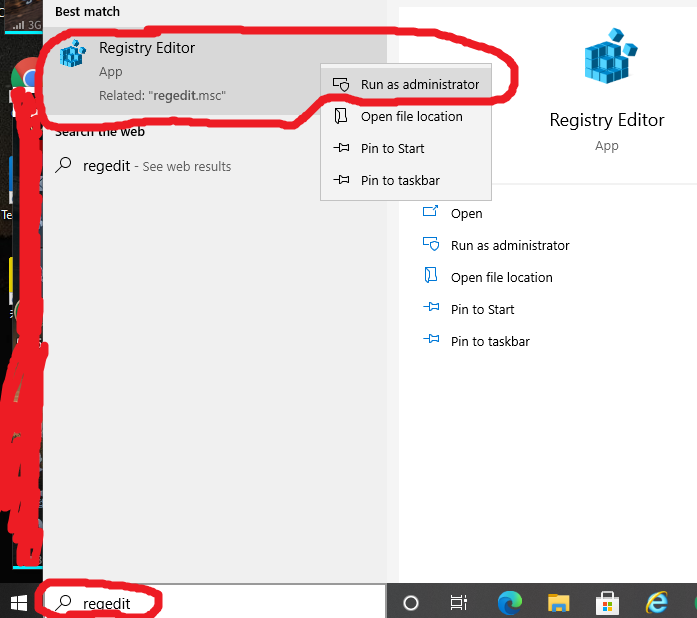Click shield icon beside Run as administrator in preview pane

pos(431,244)
